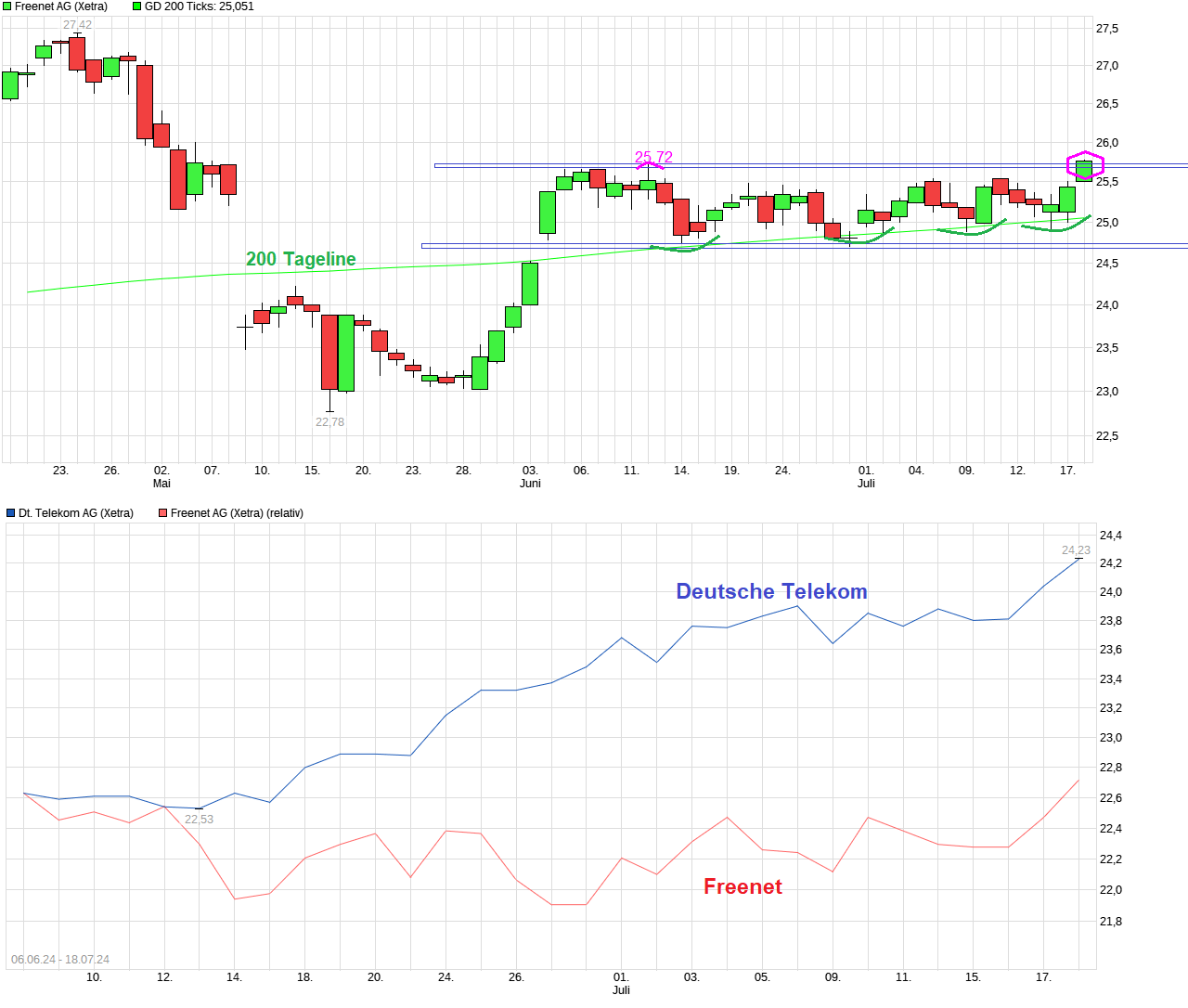The image size is (1188, 1008).
Task: Click the green Freenet AG legend square
Action: click(x=9, y=6)
